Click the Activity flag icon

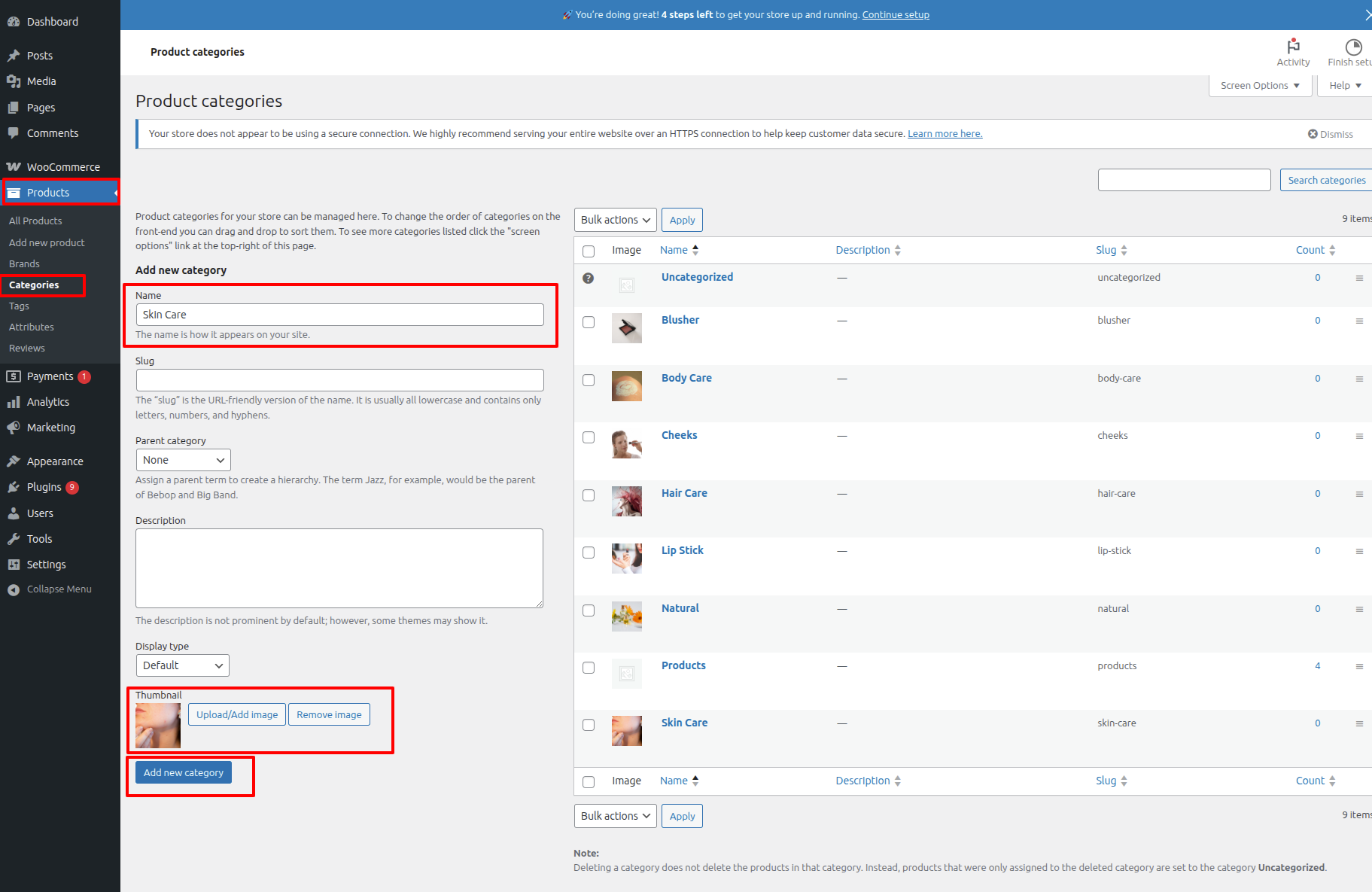pos(1293,47)
